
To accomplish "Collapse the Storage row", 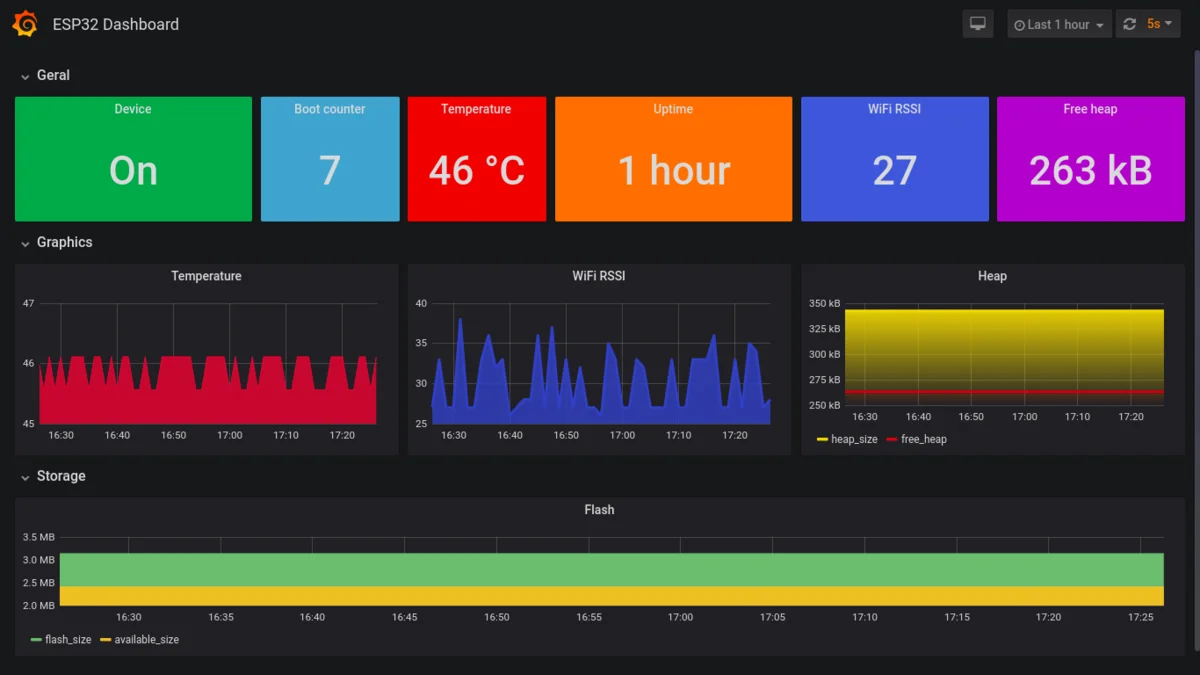I will point(53,476).
